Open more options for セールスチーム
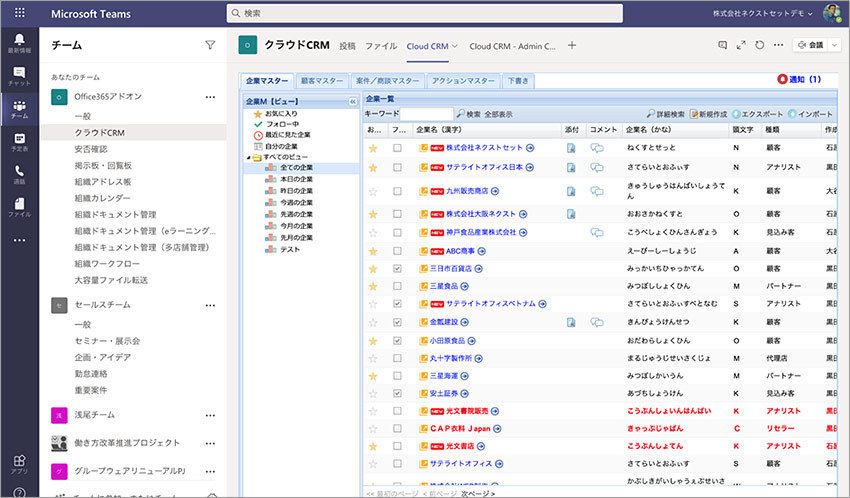This screenshot has height=498, width=850. 210,305
